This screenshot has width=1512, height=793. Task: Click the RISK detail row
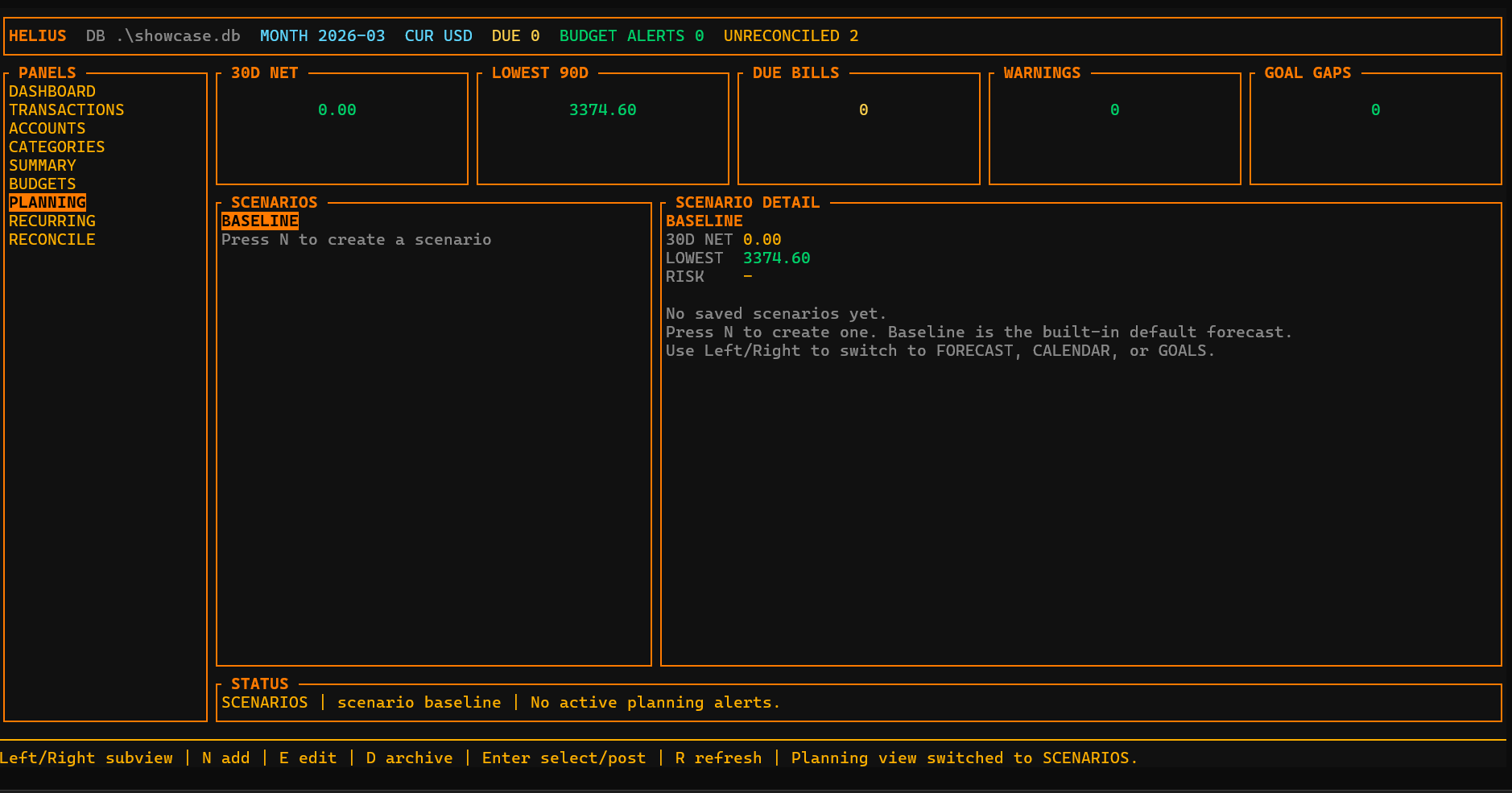click(709, 277)
